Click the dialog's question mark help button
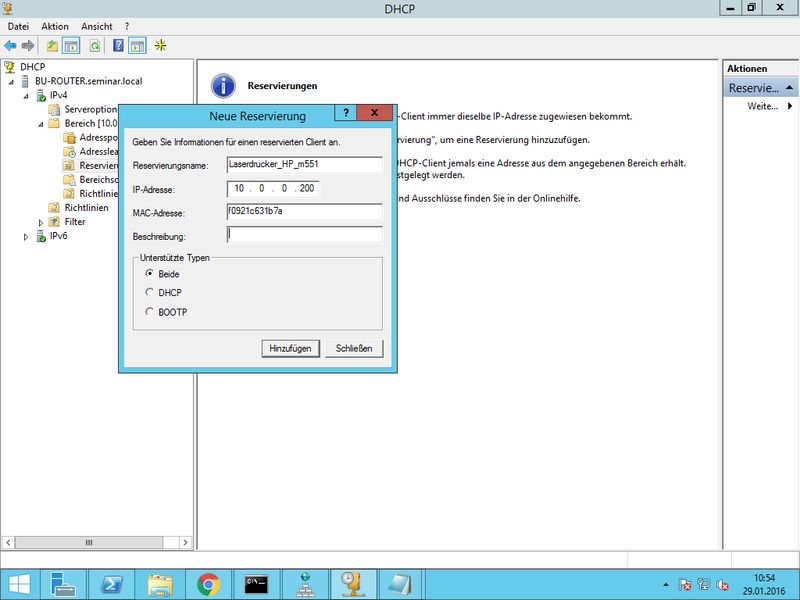This screenshot has height=600, width=800. [x=345, y=113]
